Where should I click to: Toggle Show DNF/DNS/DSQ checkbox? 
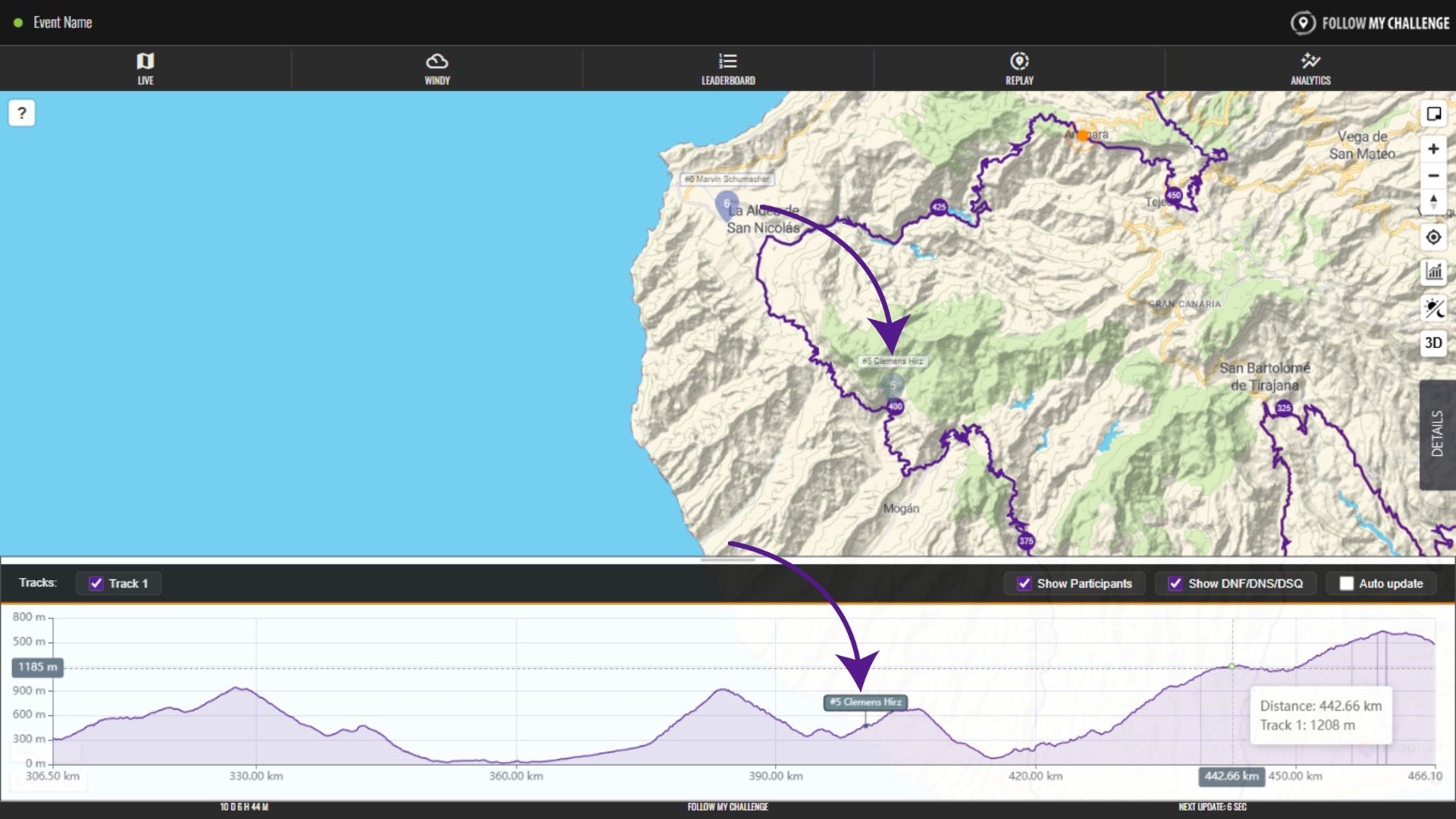point(1175,583)
